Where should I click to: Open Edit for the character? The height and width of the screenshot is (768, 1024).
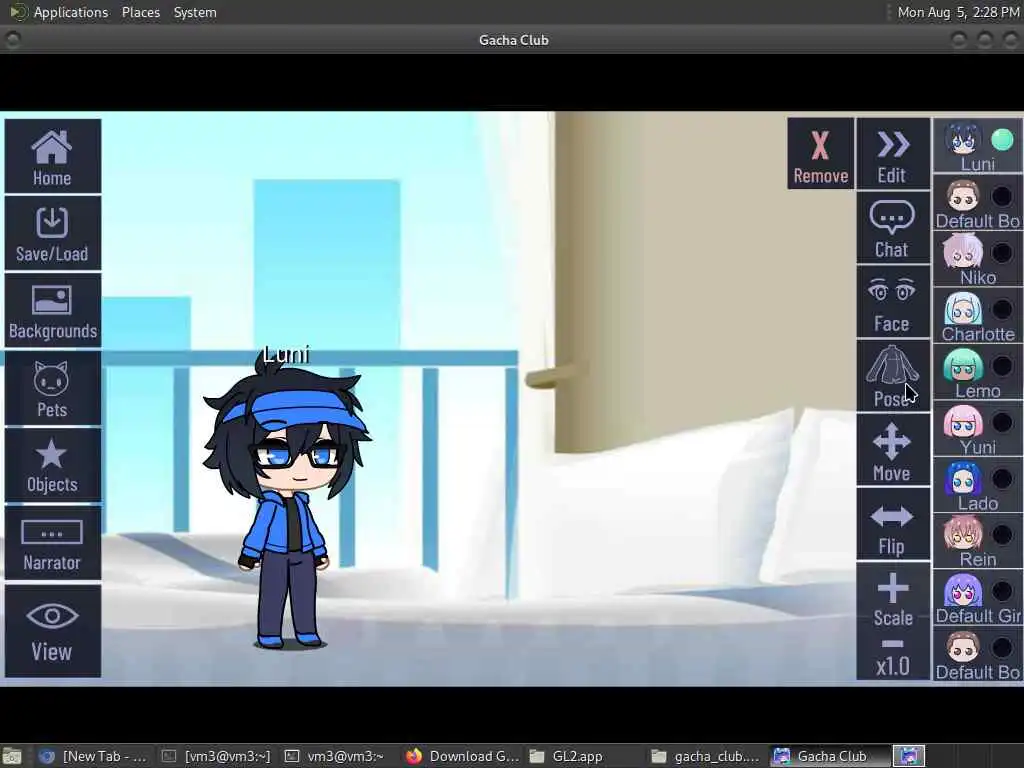[x=893, y=153]
